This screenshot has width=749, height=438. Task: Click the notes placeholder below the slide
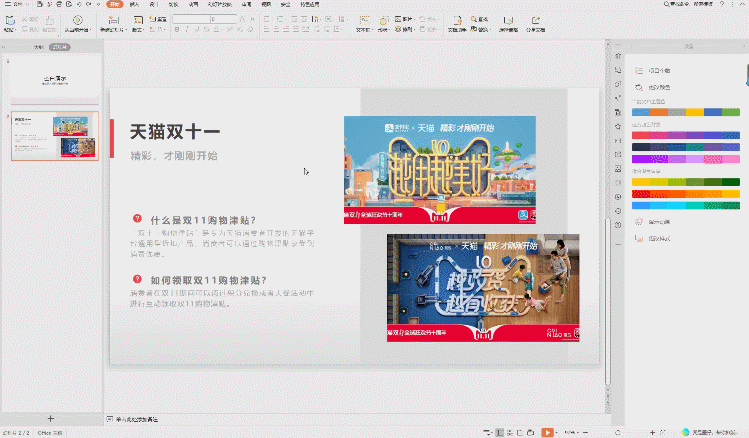point(138,418)
